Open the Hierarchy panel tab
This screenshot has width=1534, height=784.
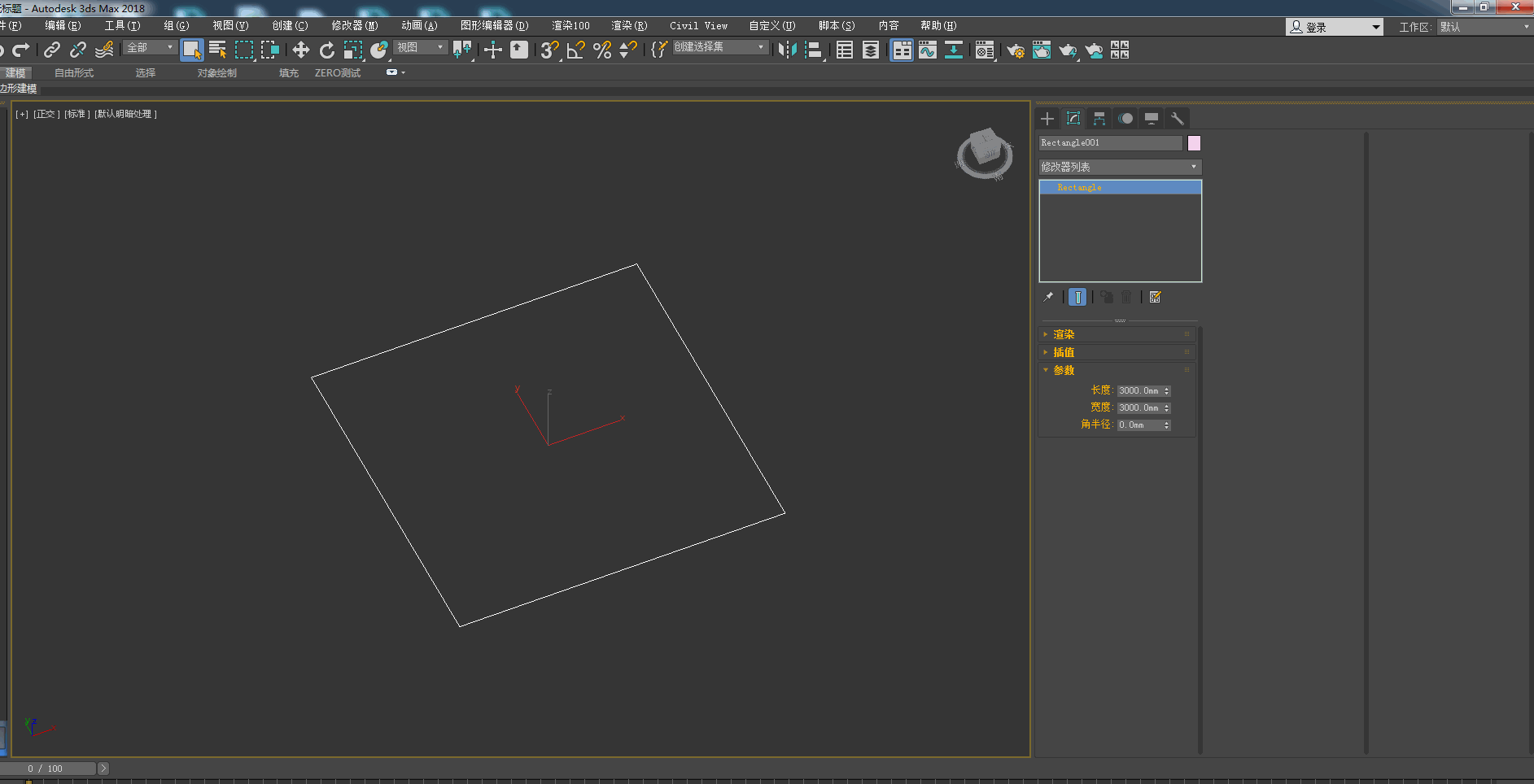(1099, 119)
